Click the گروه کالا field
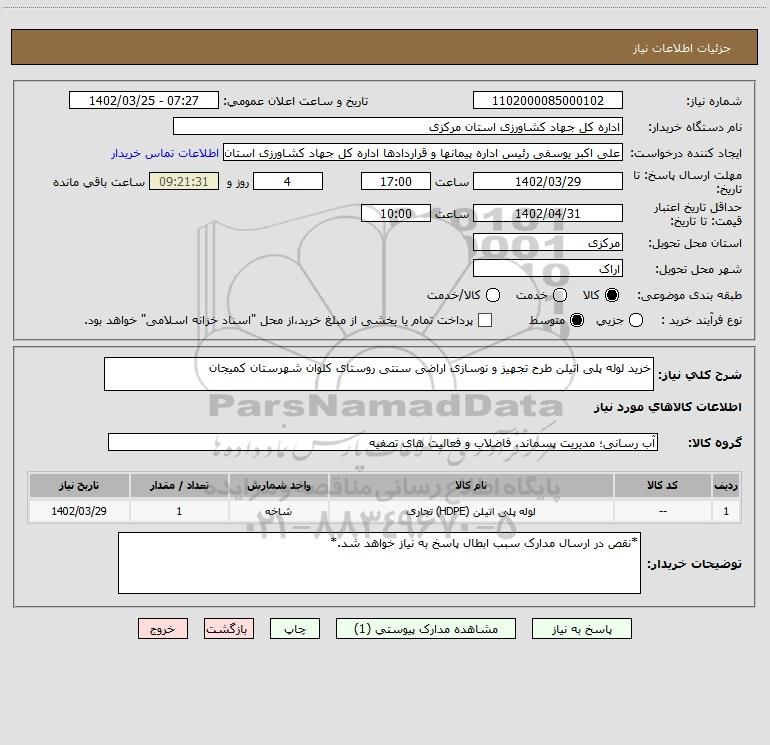This screenshot has width=770, height=745. click(383, 442)
